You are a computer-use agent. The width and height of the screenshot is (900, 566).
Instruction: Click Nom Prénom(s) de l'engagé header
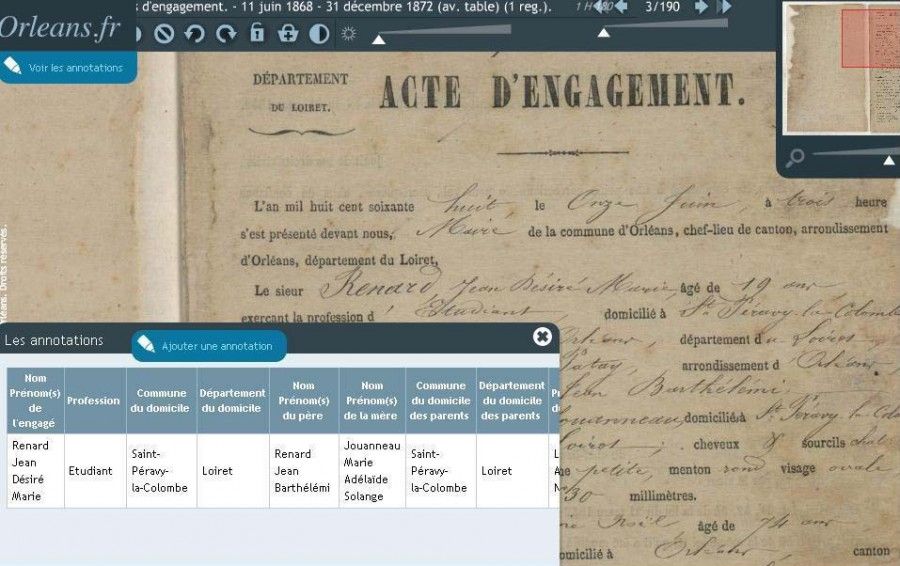[x=35, y=401]
